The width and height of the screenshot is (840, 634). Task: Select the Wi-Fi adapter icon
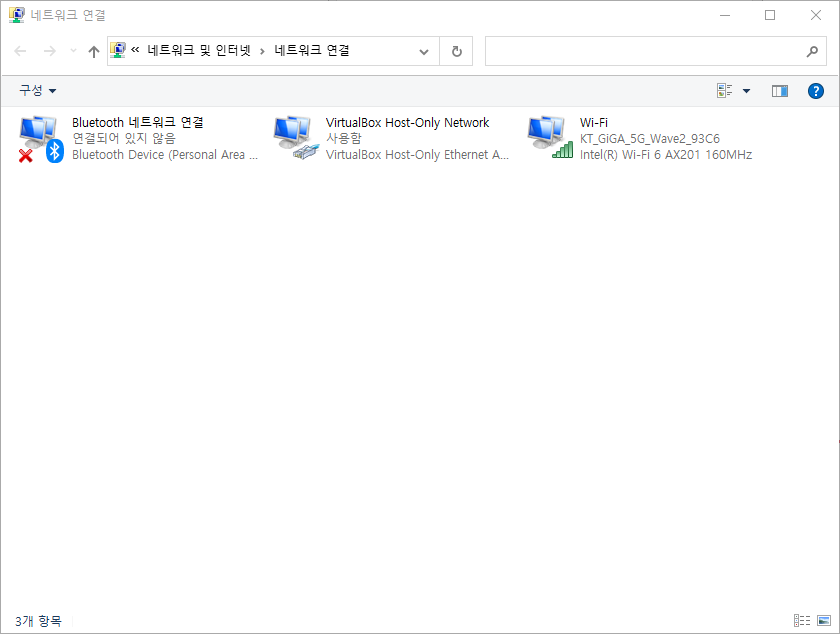(550, 137)
